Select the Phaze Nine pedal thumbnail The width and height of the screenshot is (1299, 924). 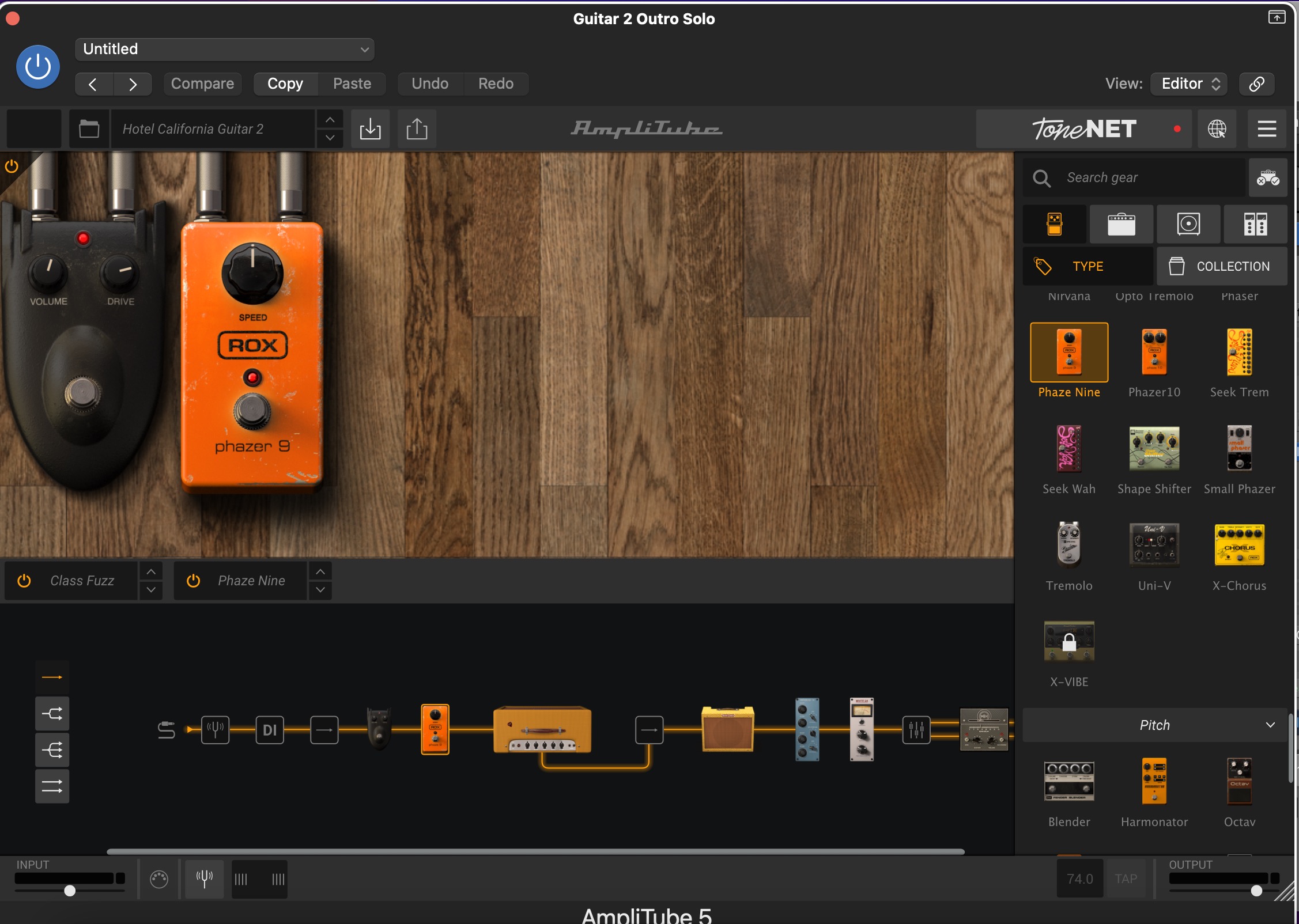tap(1069, 352)
